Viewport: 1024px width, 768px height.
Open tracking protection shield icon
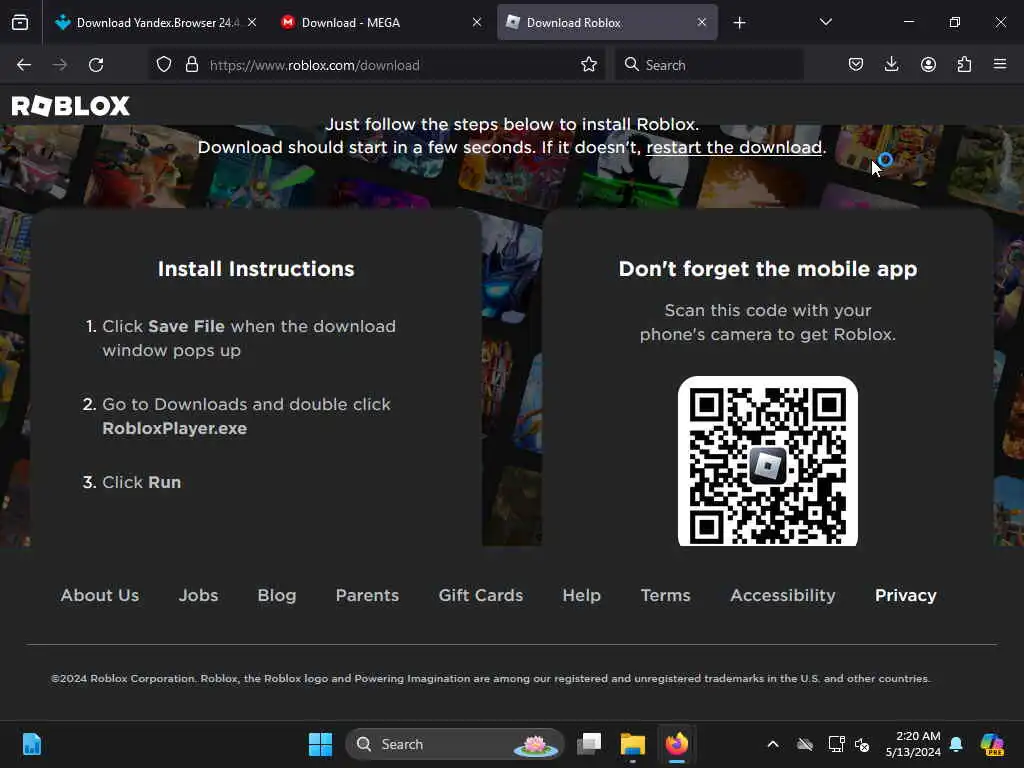pos(164,65)
